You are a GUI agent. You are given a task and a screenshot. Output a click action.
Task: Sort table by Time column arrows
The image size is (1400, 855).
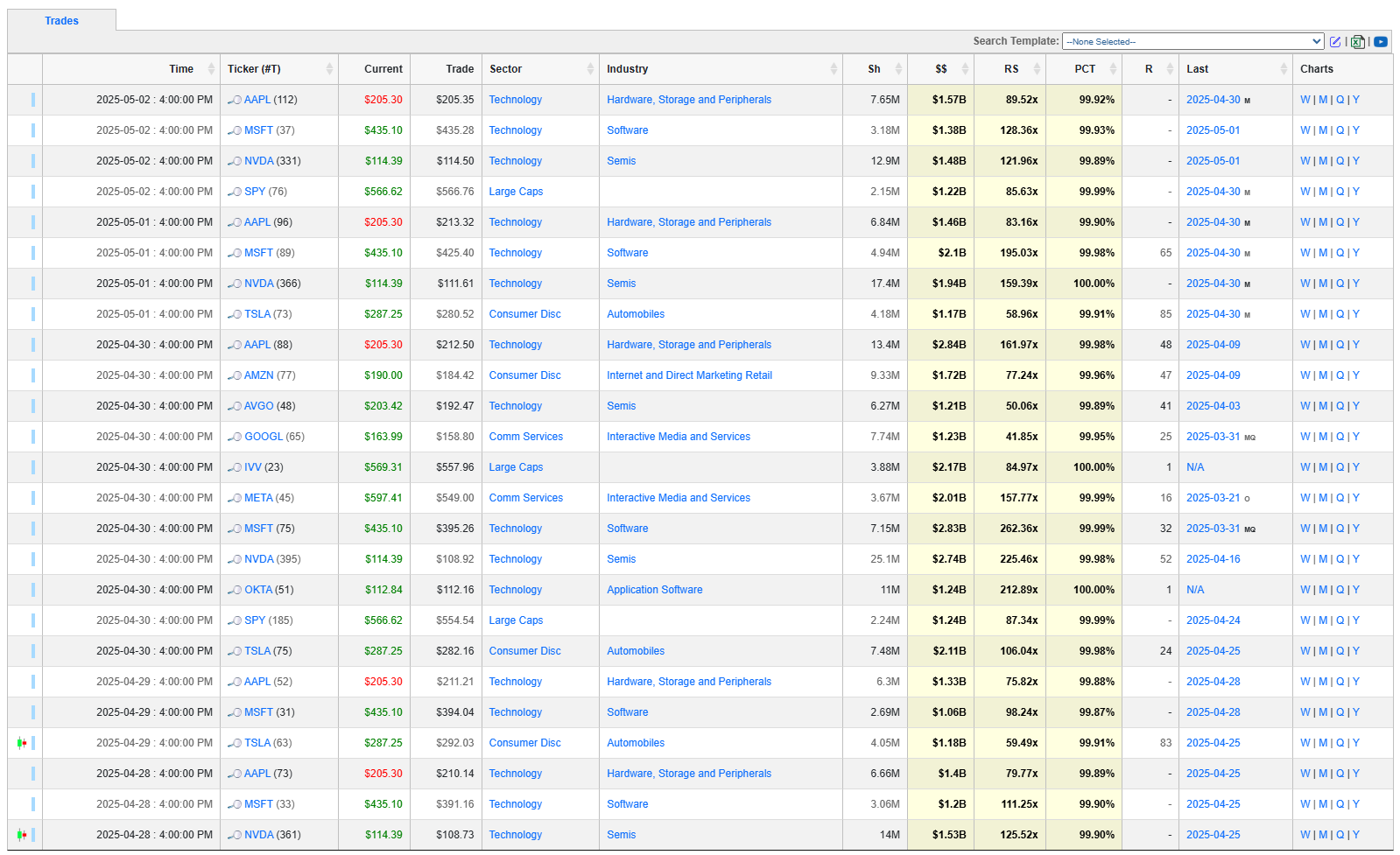(x=211, y=69)
